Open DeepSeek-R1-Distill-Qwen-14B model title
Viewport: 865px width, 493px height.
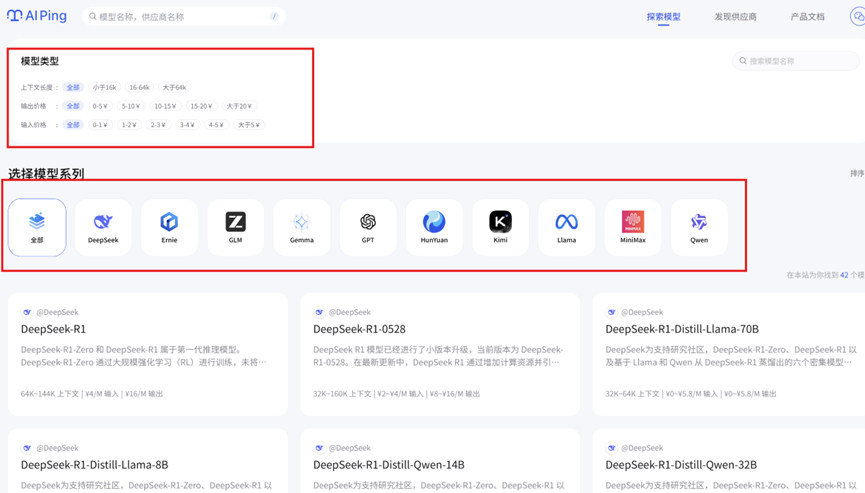389,464
